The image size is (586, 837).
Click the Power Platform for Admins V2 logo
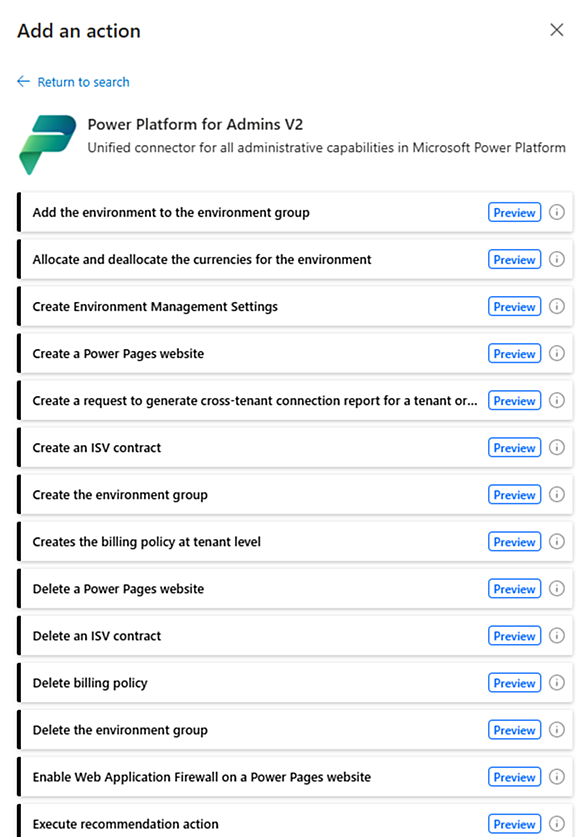click(x=47, y=145)
